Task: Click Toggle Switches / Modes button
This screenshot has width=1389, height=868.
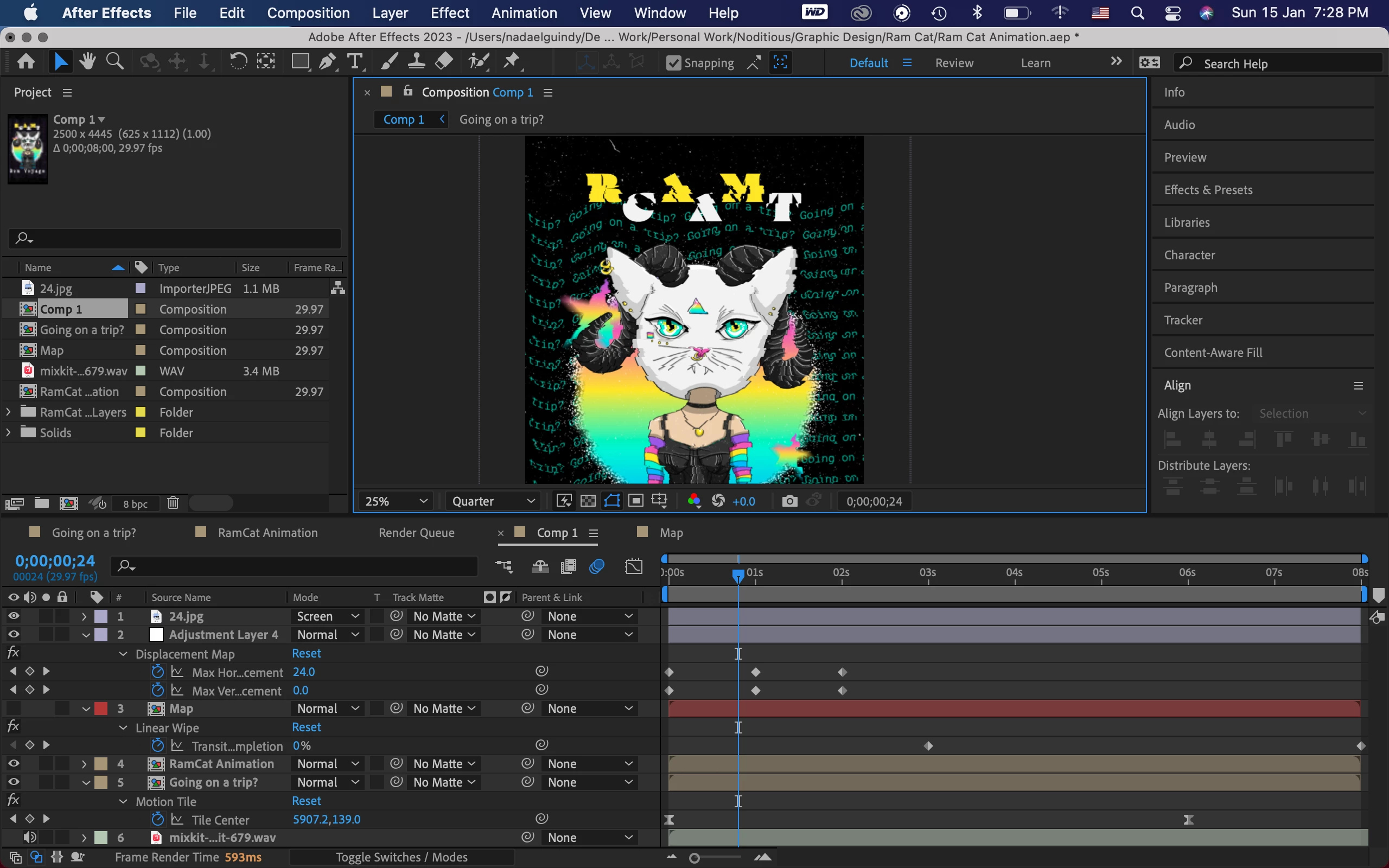Action: click(401, 857)
